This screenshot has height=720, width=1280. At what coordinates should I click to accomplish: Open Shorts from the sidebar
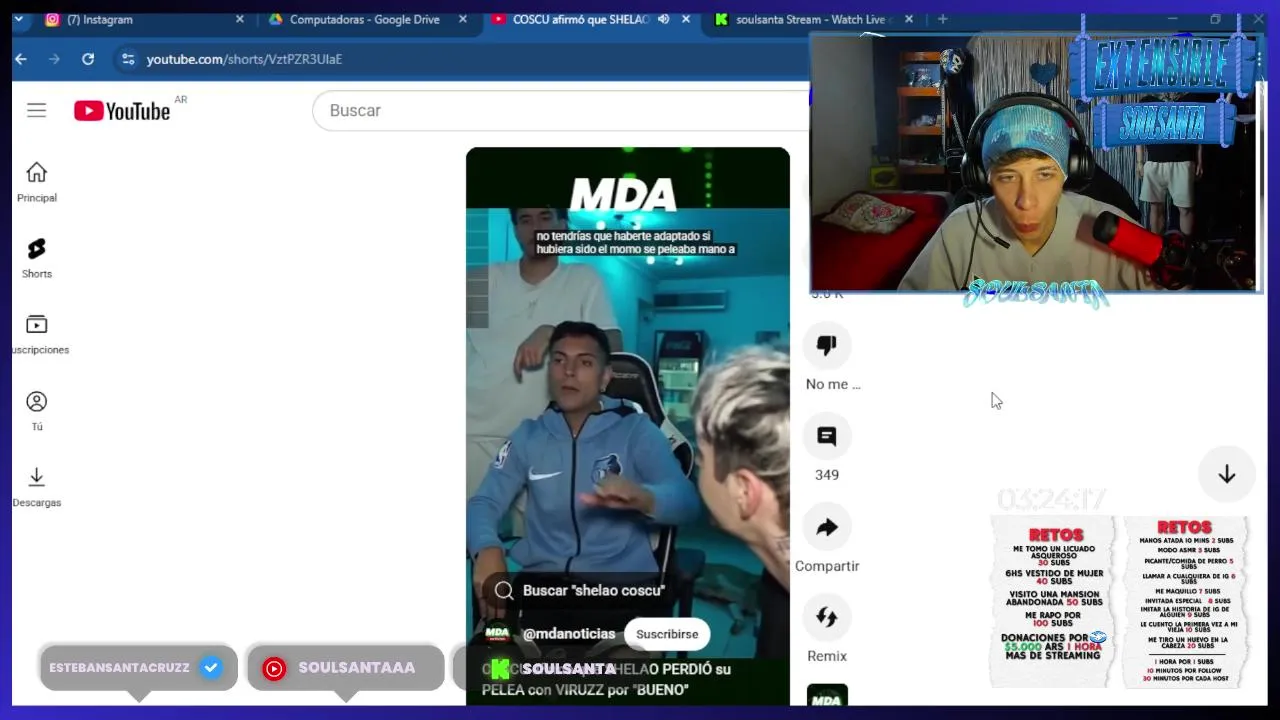36,258
